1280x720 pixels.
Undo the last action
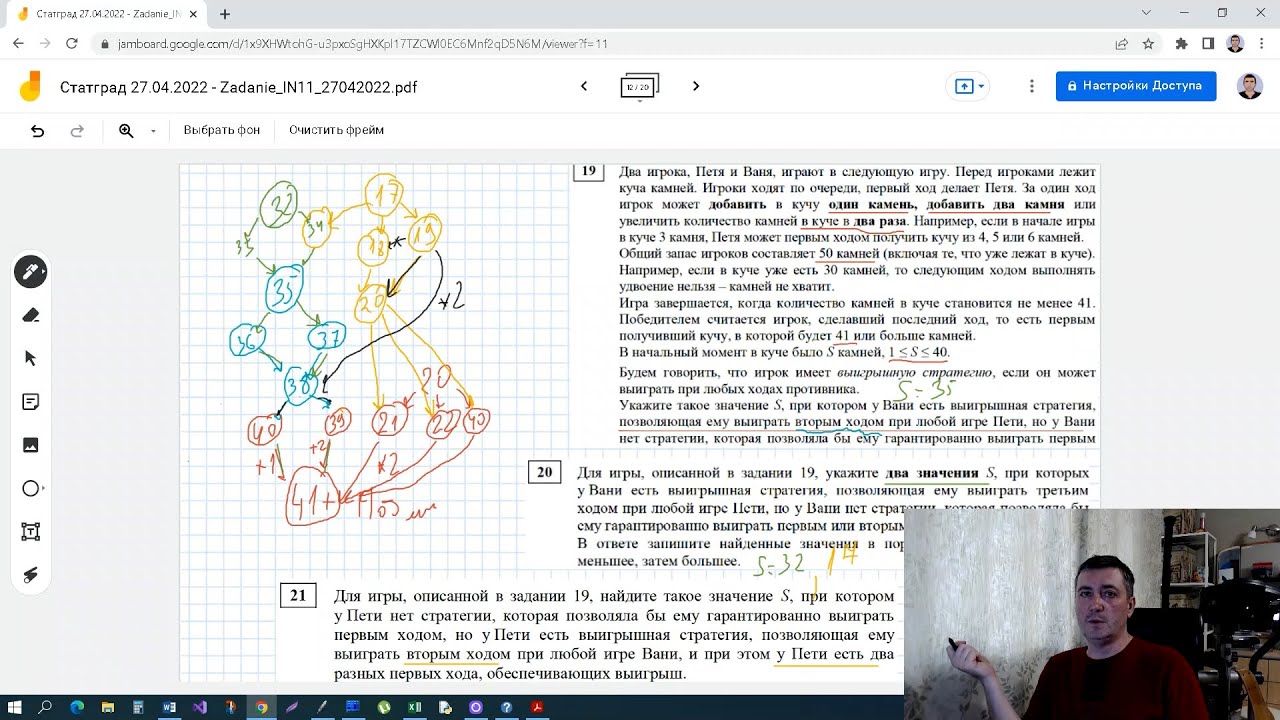37,130
